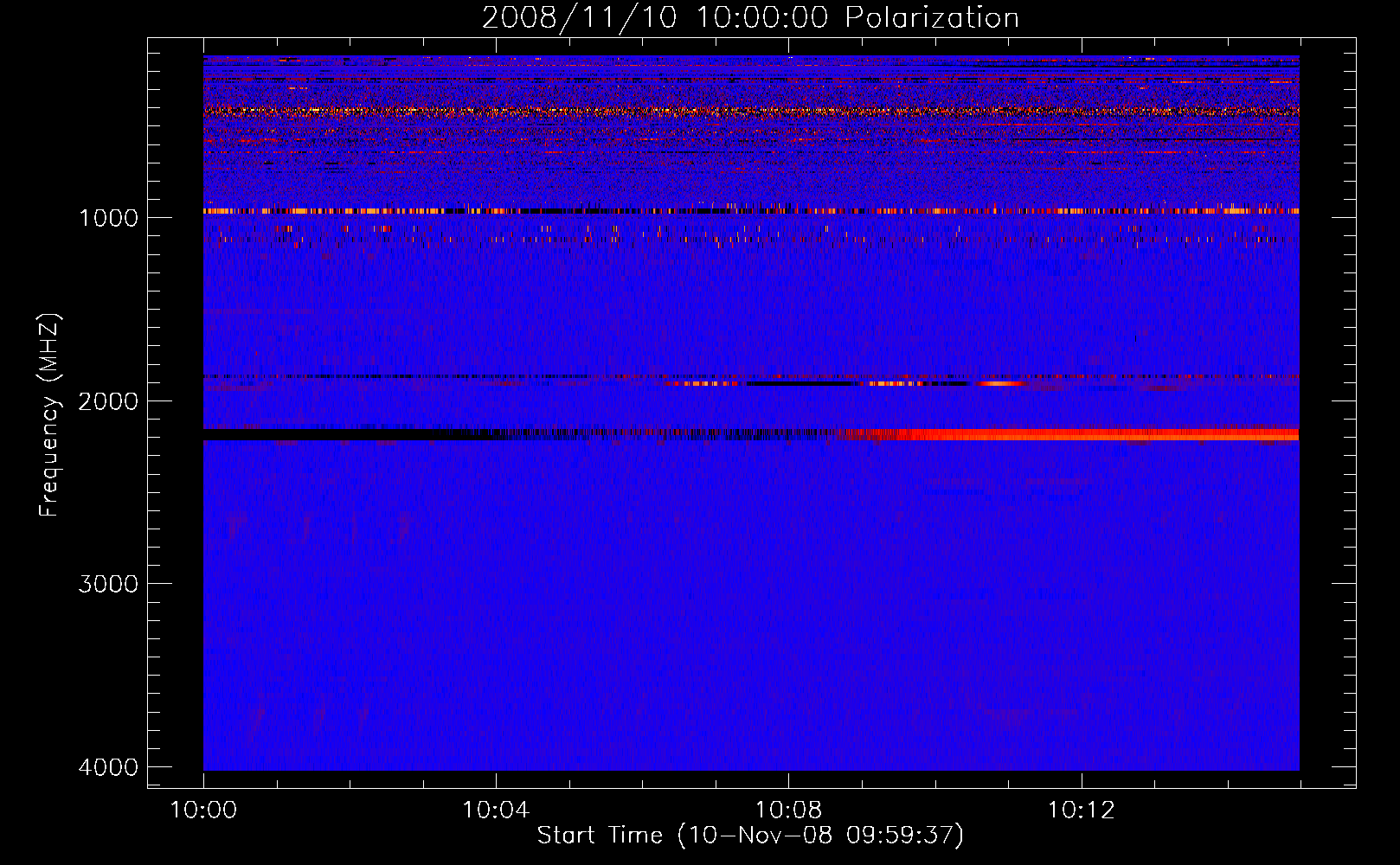Click the yellow-orange noisy band near 400 MHz
This screenshot has width=1400, height=865.
(751, 111)
